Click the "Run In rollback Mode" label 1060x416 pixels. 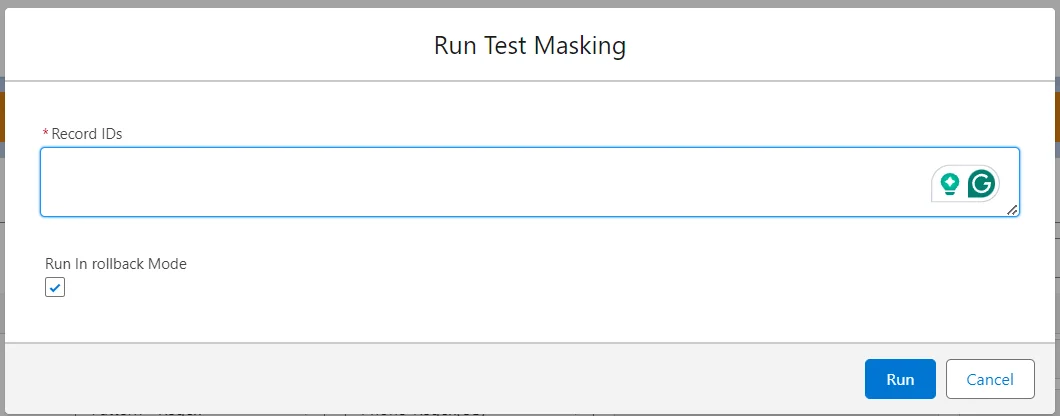116,264
